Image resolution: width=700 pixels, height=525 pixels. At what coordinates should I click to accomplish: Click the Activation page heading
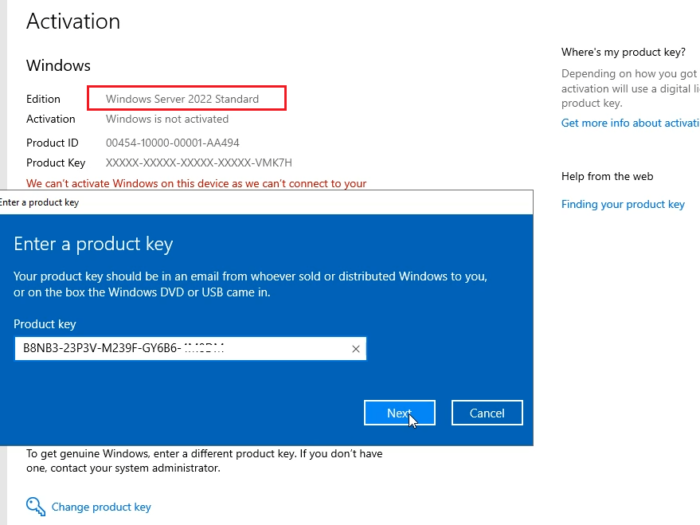tap(73, 21)
